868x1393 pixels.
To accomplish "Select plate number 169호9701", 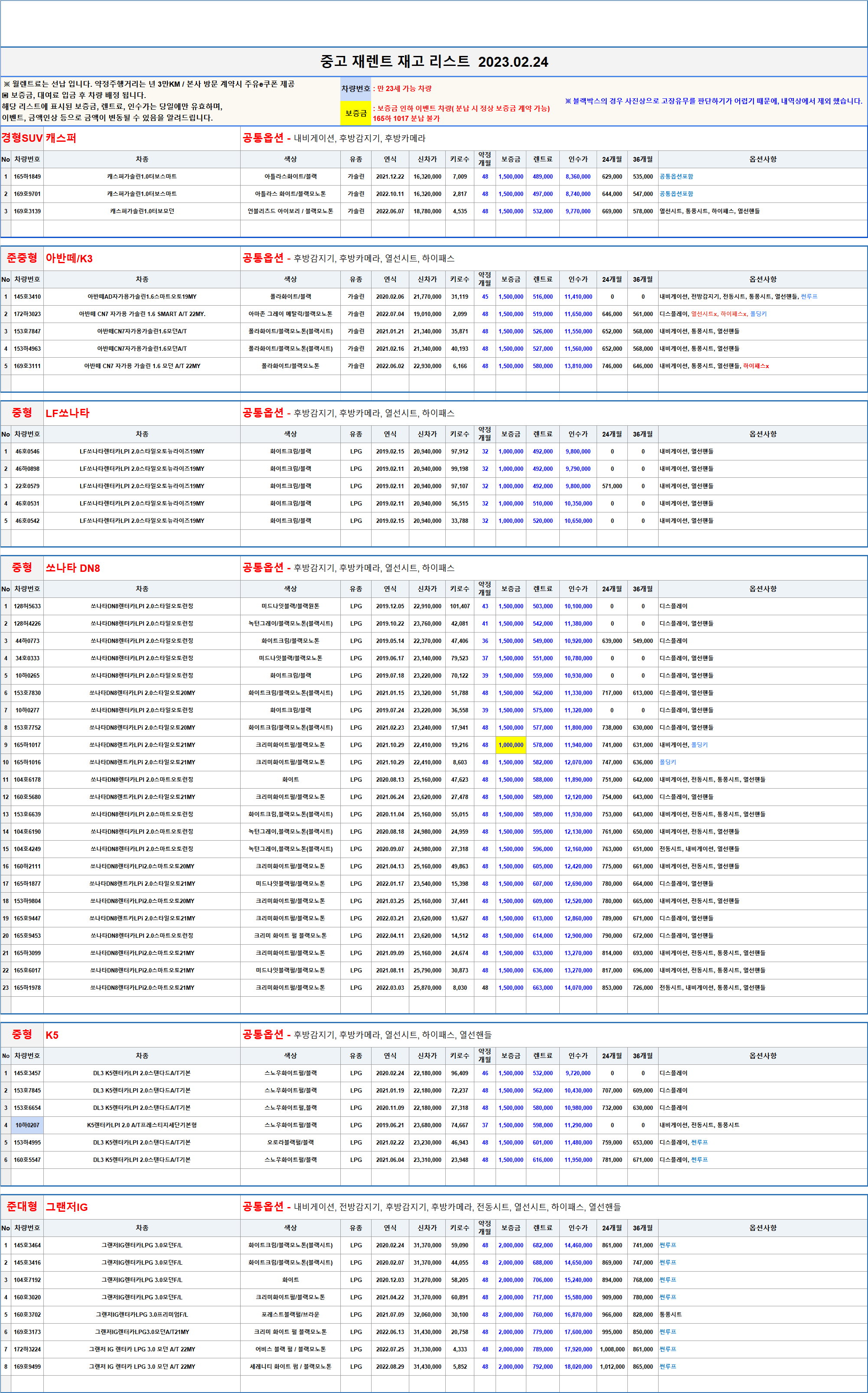I will pyautogui.click(x=28, y=194).
